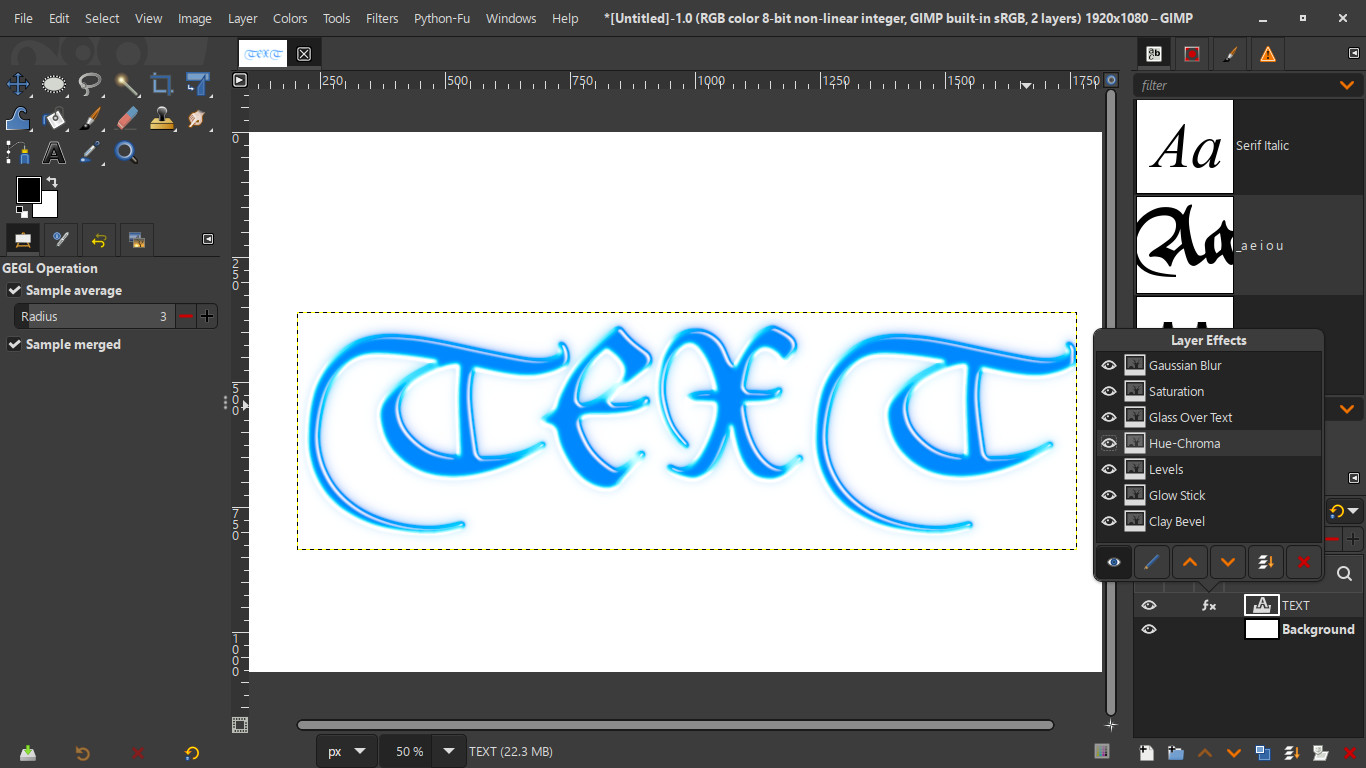Select the Serif Italic font thumbnail
Image resolution: width=1366 pixels, height=768 pixels.
click(x=1185, y=146)
